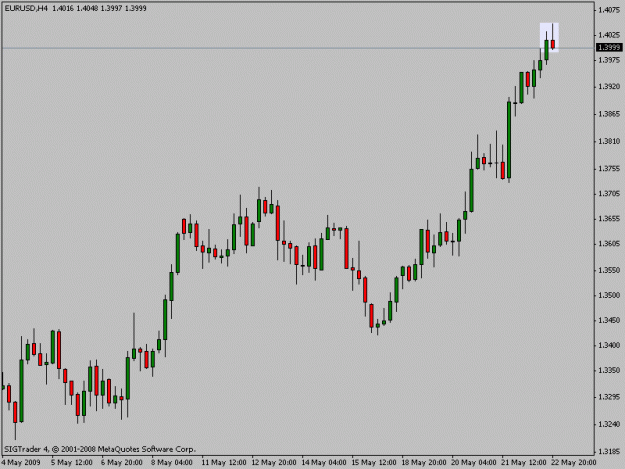Click the EURUSD,H4 chart title text
The image size is (625, 469).
click(x=26, y=8)
